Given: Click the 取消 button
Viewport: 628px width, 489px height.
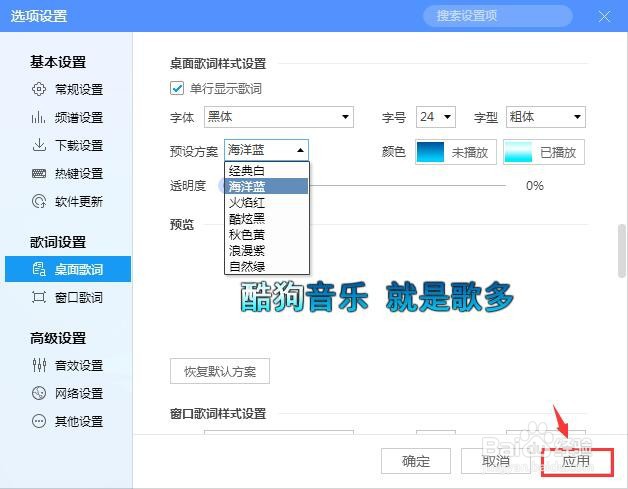Looking at the screenshot, I should click(496, 461).
